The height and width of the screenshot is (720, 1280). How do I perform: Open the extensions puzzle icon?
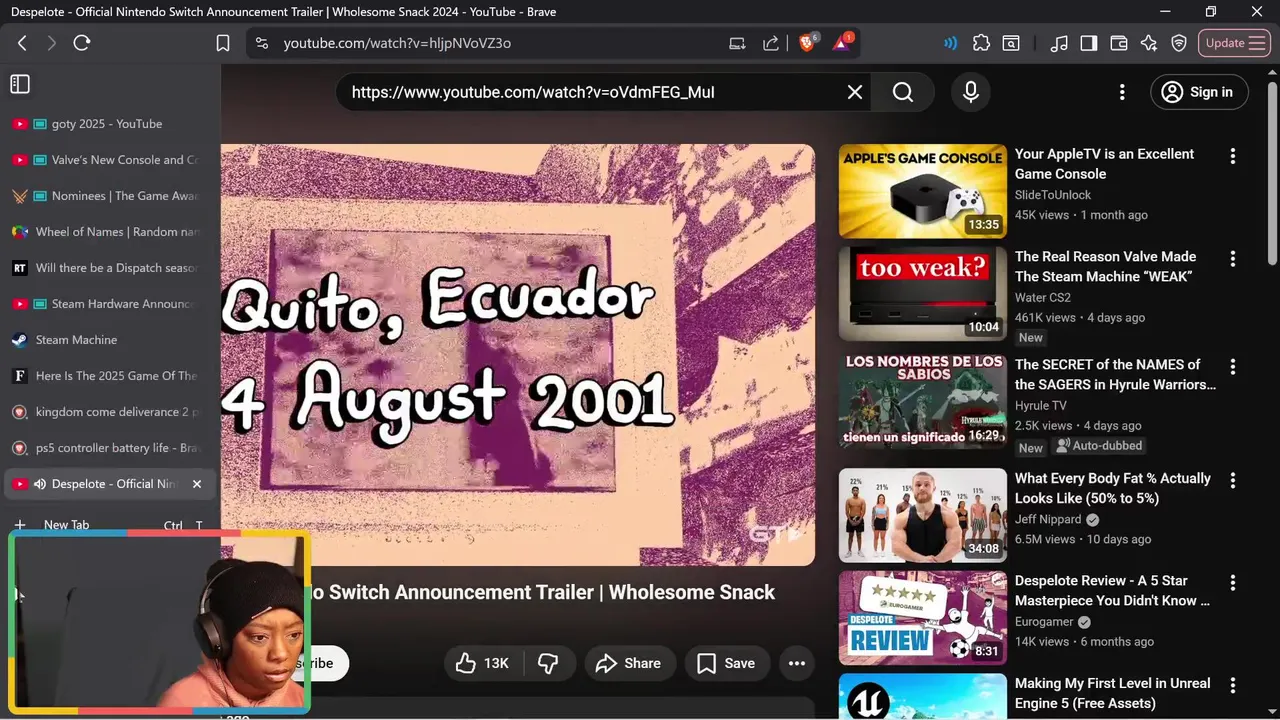click(981, 43)
